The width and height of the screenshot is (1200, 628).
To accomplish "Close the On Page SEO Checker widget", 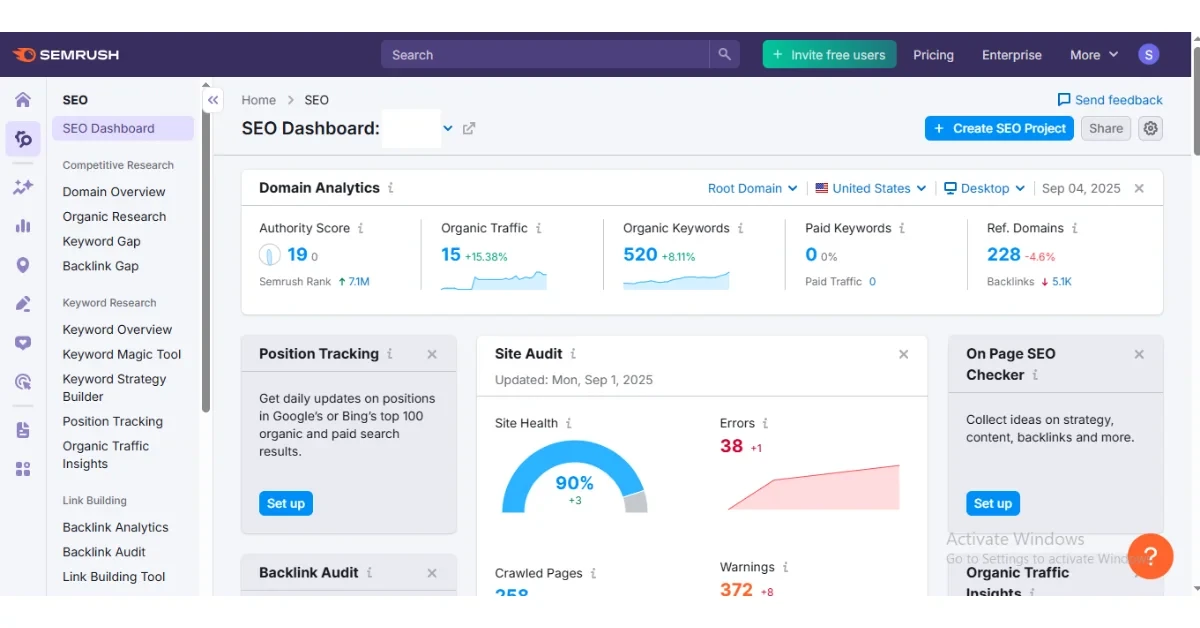I will (x=1139, y=354).
